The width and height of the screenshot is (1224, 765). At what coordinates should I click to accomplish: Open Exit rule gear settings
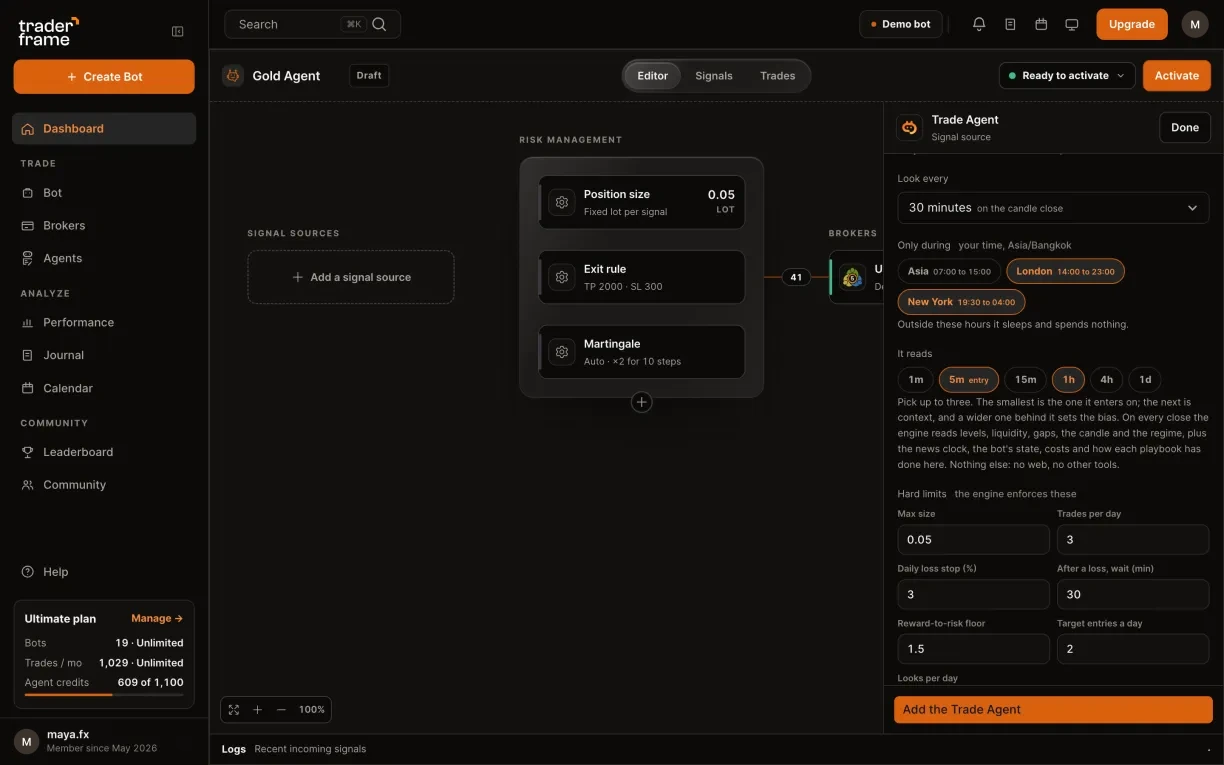pyautogui.click(x=562, y=277)
